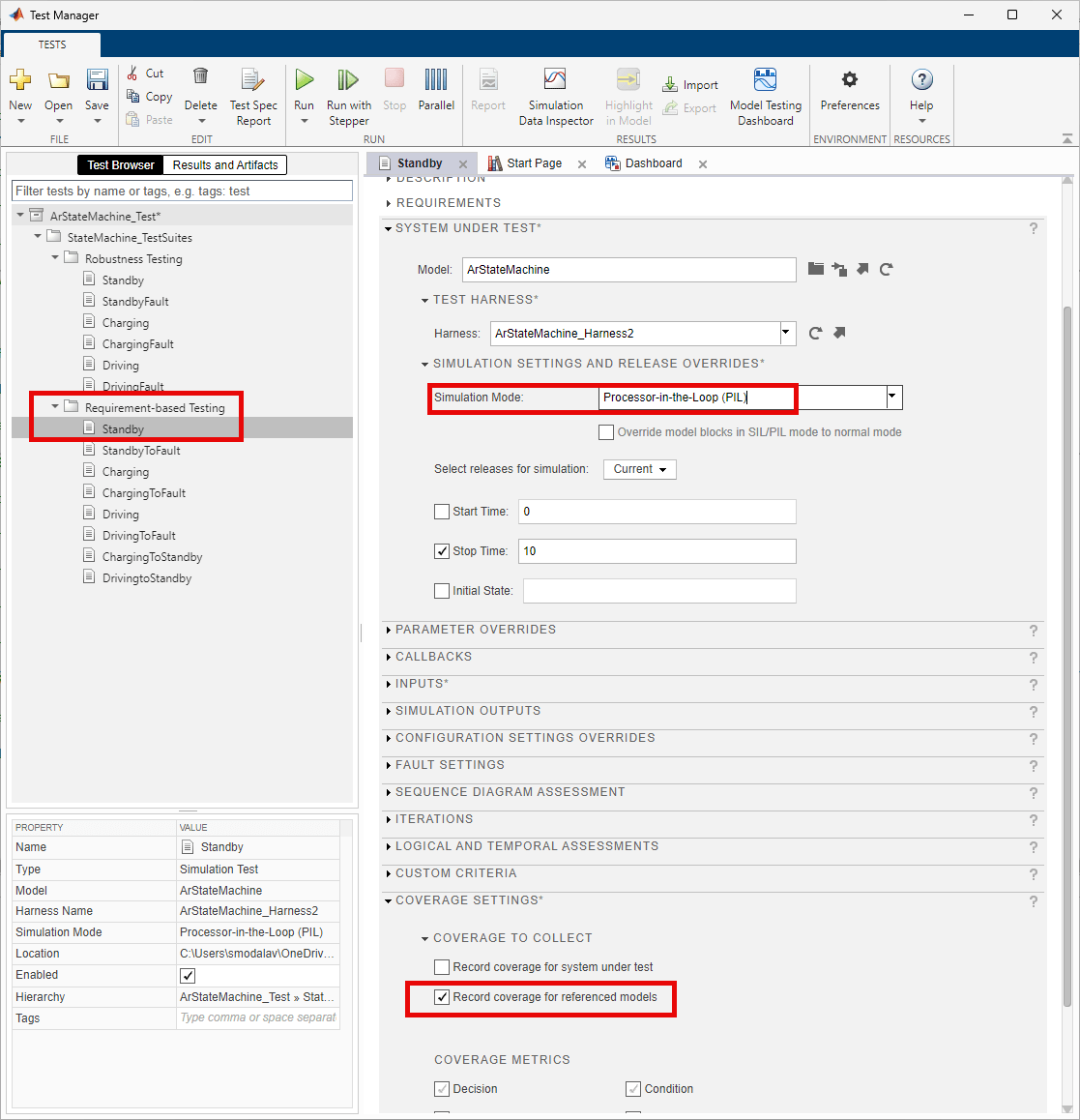Image resolution: width=1080 pixels, height=1120 pixels.
Task: Click the Import button
Action: (690, 85)
